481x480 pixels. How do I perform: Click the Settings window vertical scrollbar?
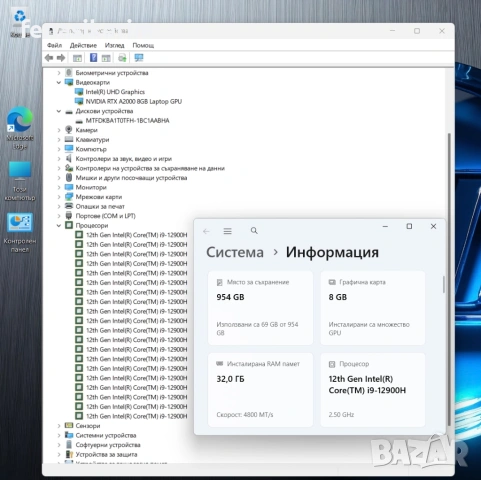[x=444, y=285]
